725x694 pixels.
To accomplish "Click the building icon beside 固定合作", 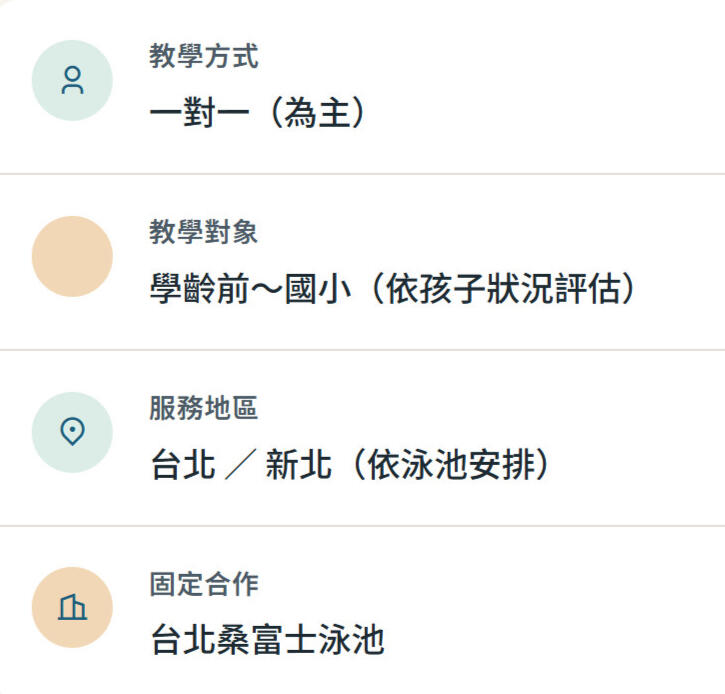I will pyautogui.click(x=72, y=607).
